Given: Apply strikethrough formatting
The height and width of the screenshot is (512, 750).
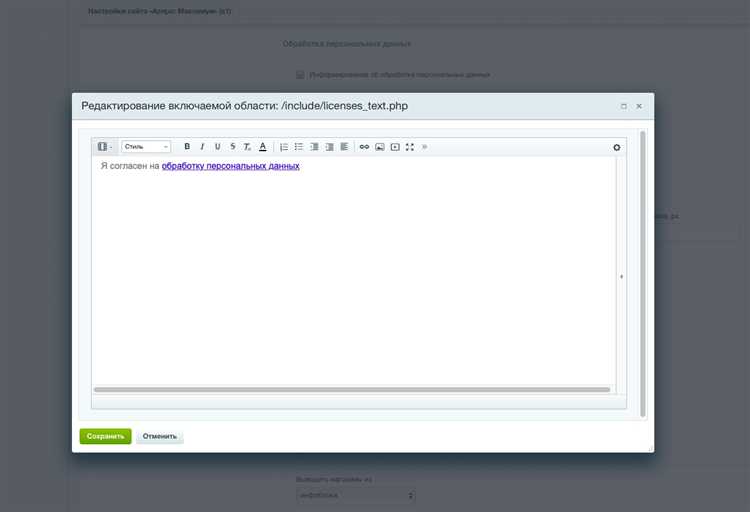Looking at the screenshot, I should [x=232, y=147].
